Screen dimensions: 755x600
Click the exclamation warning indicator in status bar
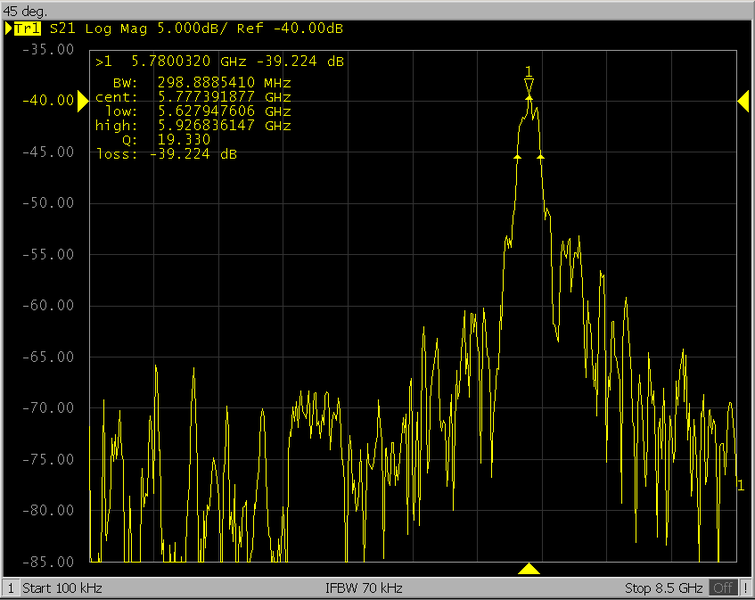743,588
